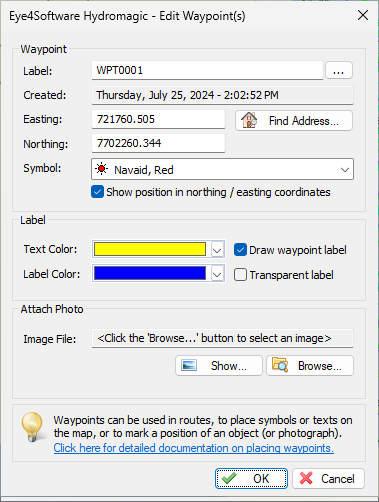This screenshot has height=502, width=379.
Task: Click the green checkmark on OK
Action: (x=229, y=478)
